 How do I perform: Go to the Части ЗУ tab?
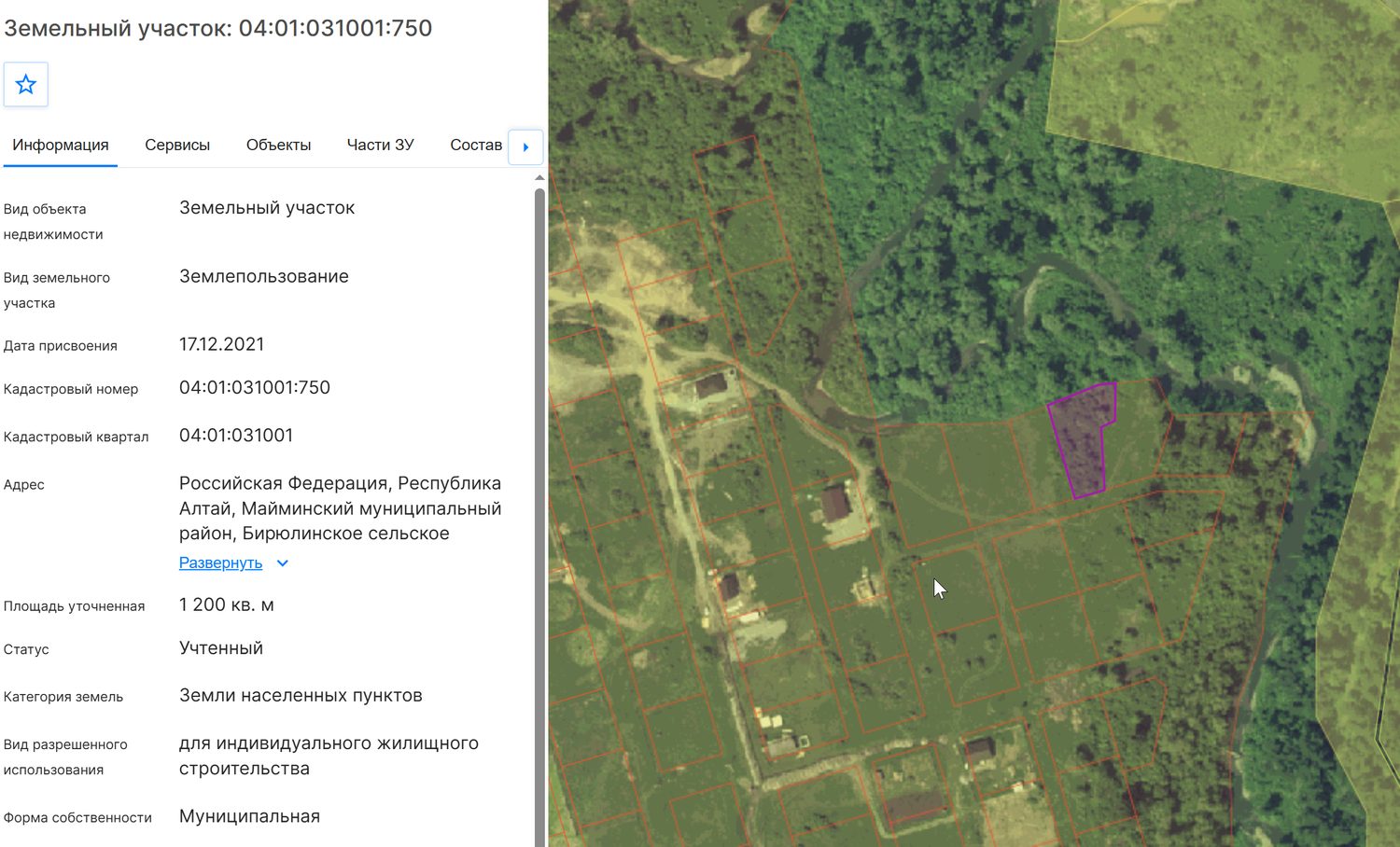(380, 146)
